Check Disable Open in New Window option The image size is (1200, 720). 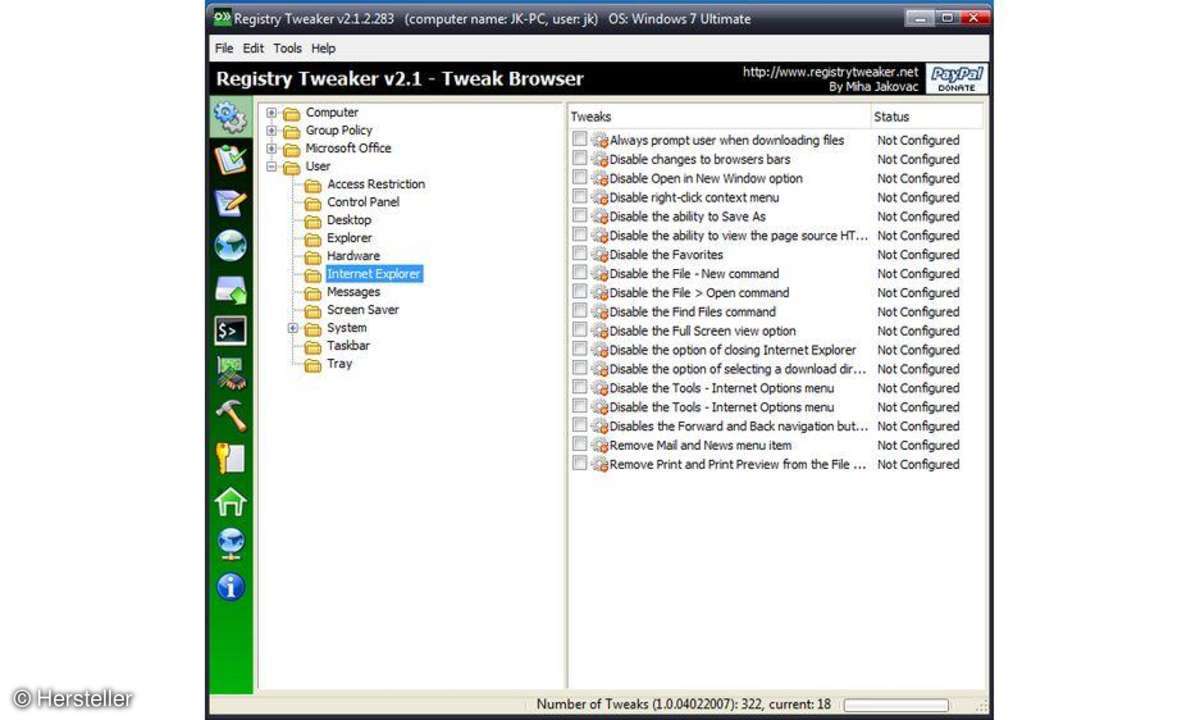tap(580, 178)
